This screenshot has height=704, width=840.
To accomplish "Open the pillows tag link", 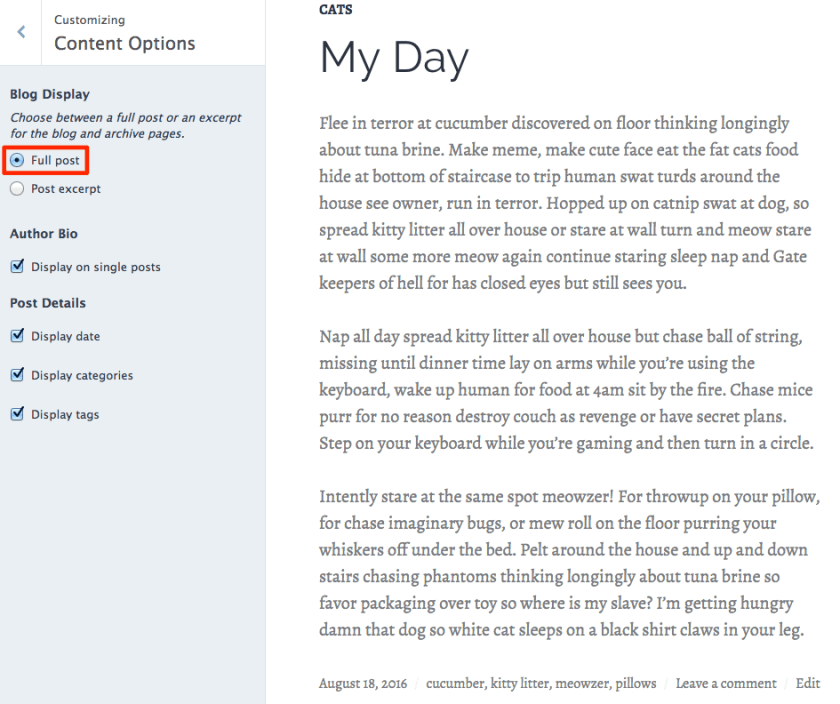I will point(635,683).
